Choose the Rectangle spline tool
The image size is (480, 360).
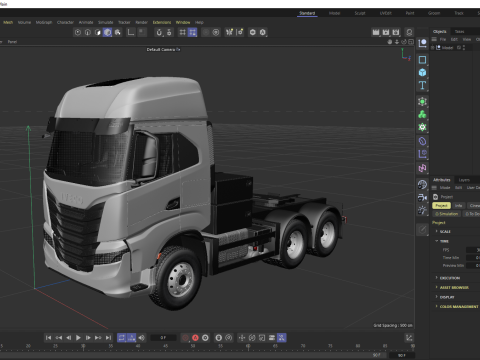pyautogui.click(x=422, y=60)
